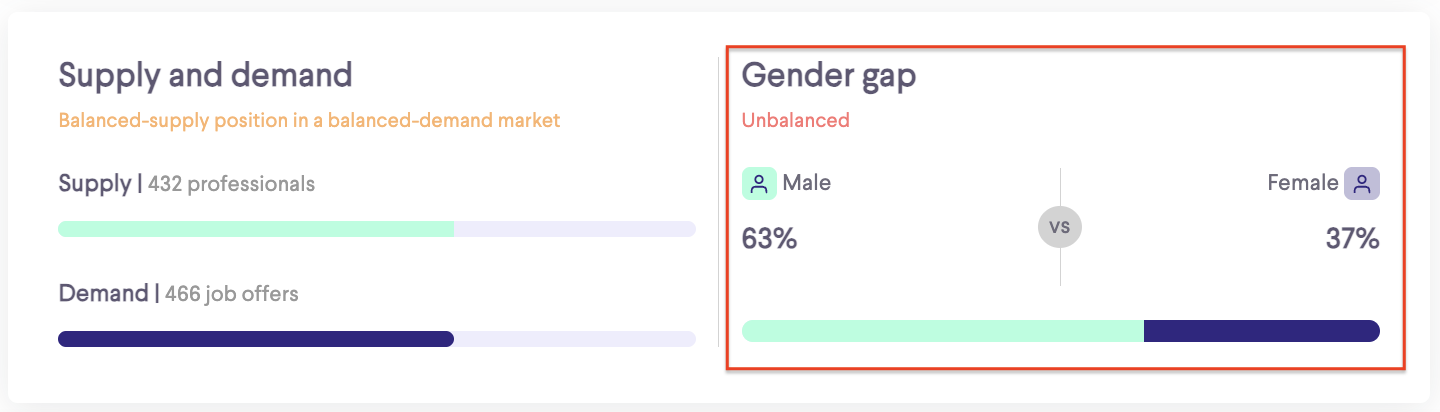This screenshot has width=1440, height=412.
Task: Click the green Male portion of gender bar
Action: point(943,331)
